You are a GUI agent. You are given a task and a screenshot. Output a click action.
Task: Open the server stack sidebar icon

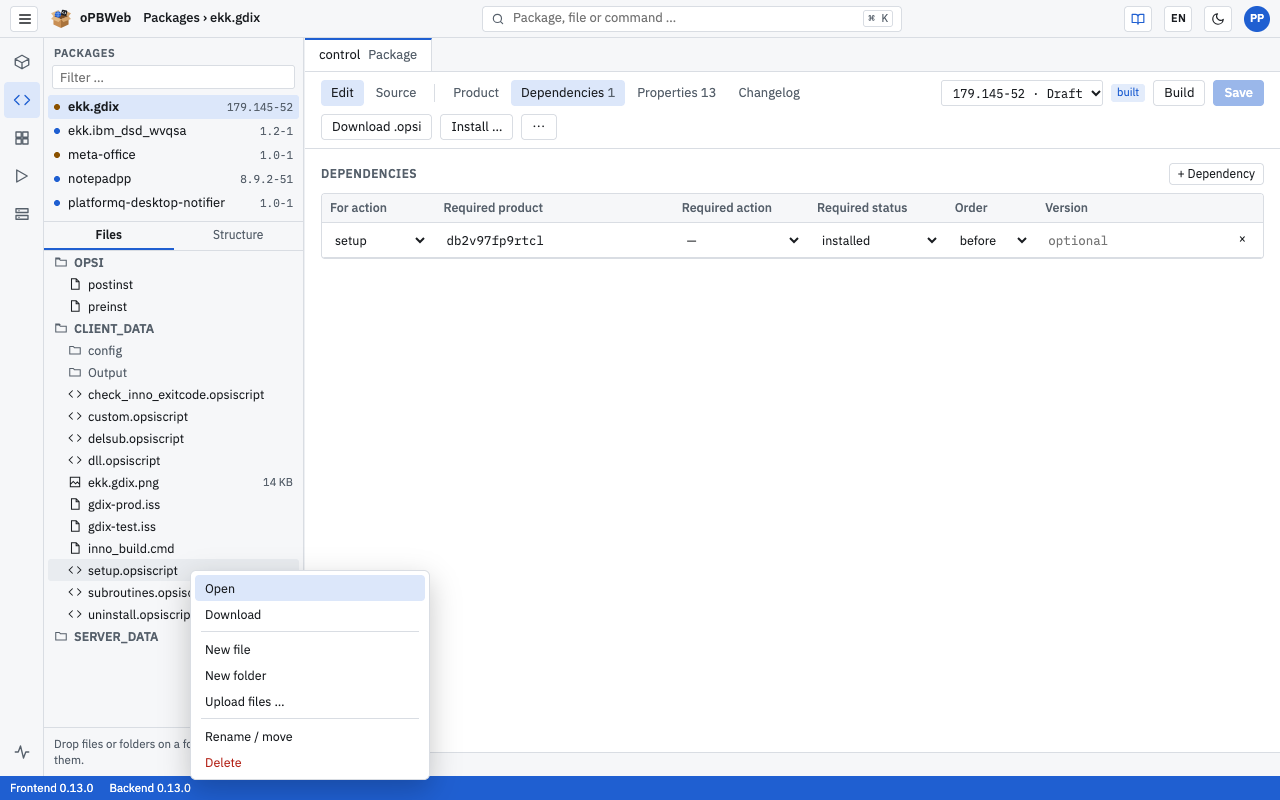(x=22, y=214)
